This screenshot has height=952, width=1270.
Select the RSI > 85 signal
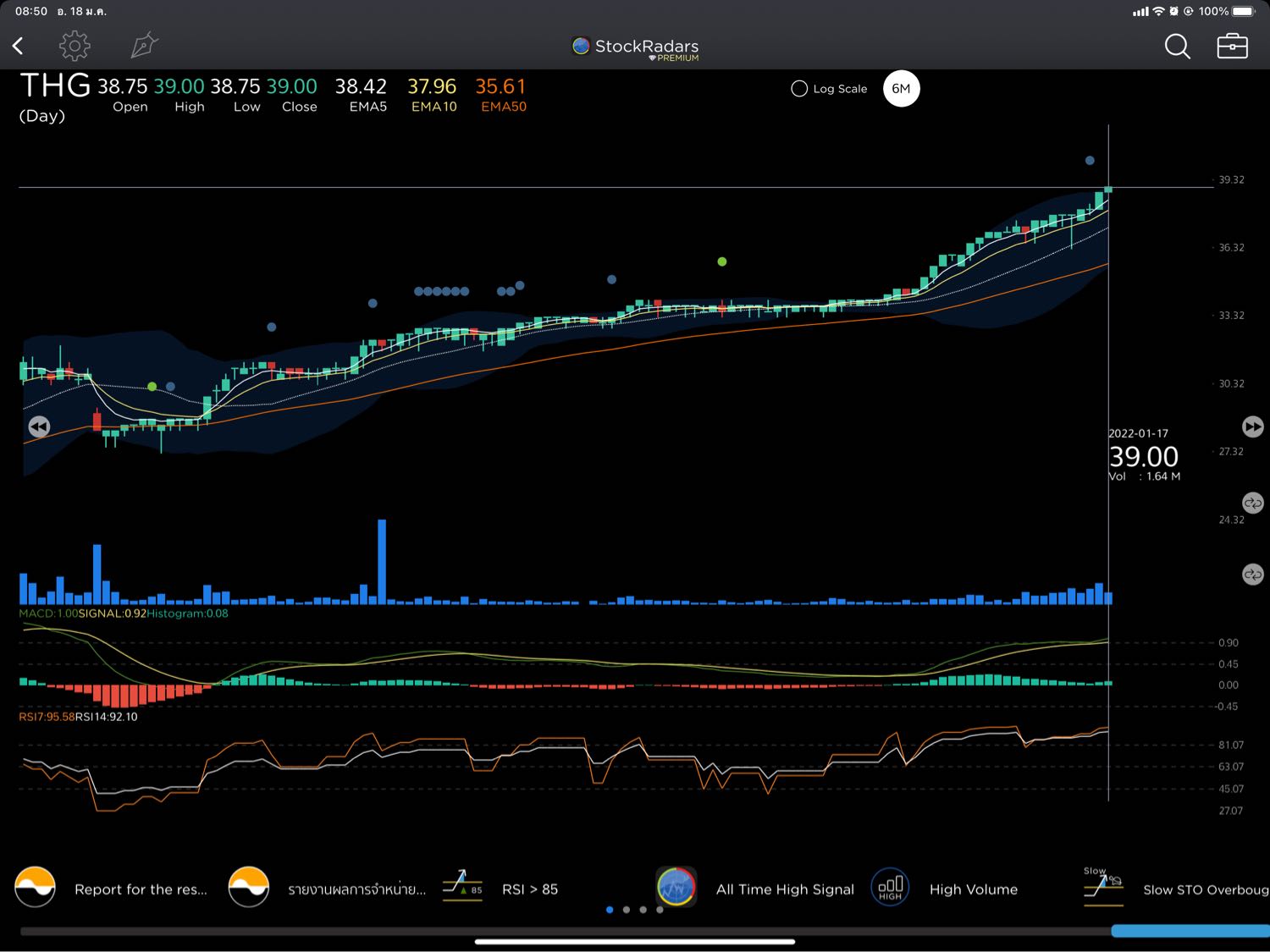pos(529,889)
